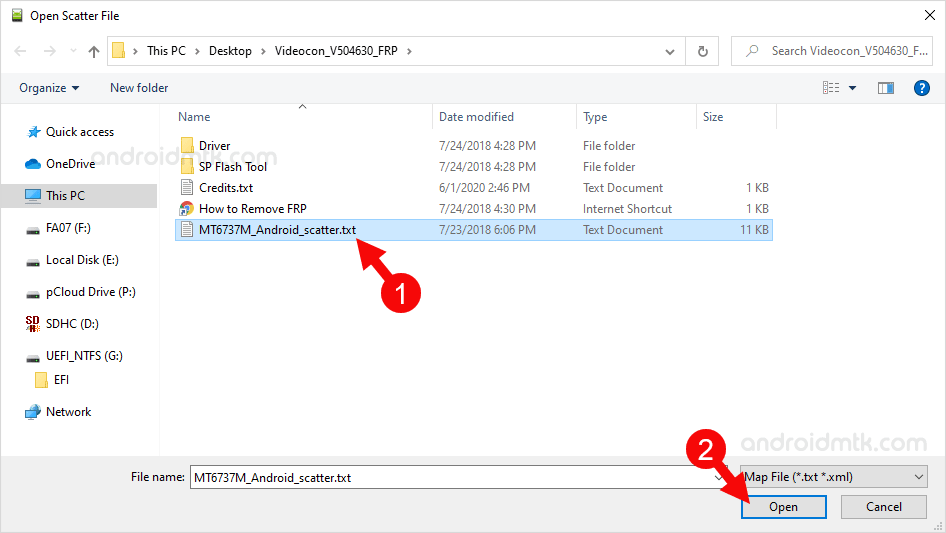Screen dimensions: 946x533
Task: Select MT6737M_Android_scatter.txt file
Action: [x=277, y=230]
